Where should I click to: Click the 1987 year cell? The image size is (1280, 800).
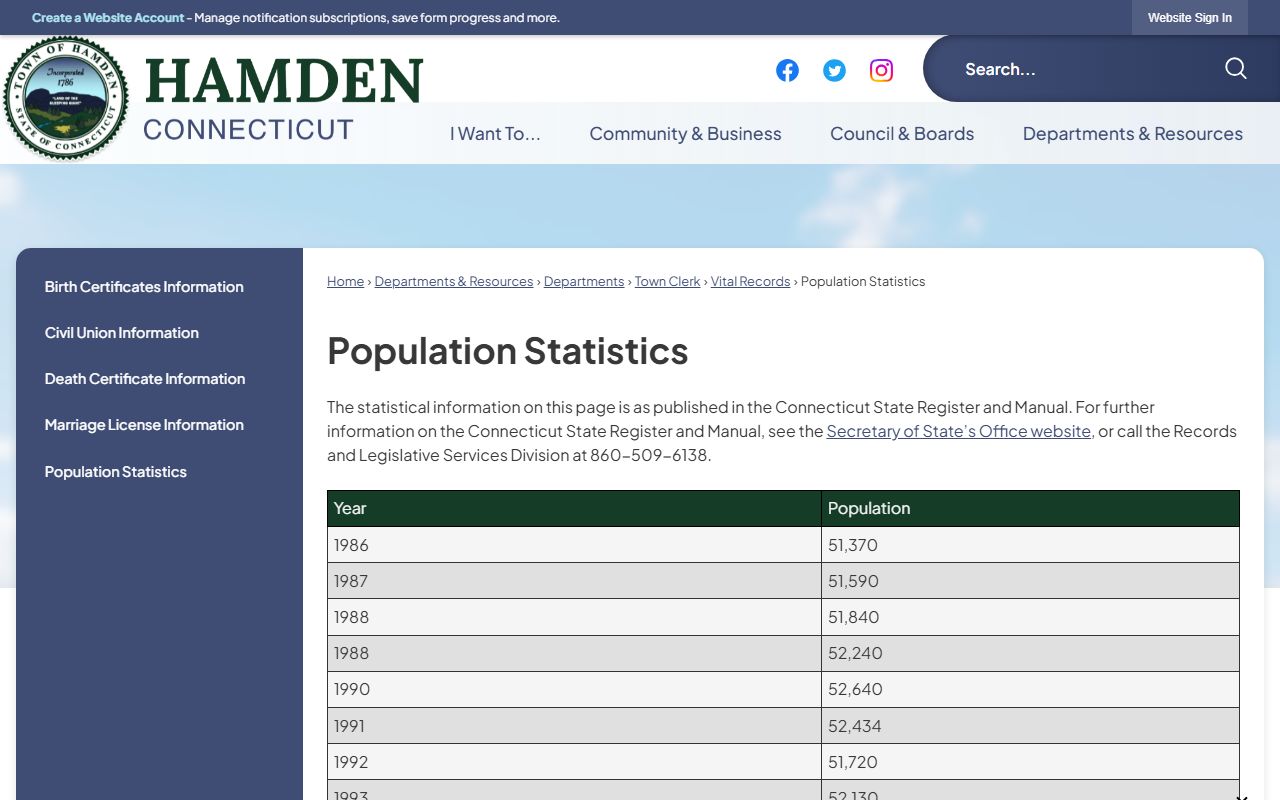574,581
